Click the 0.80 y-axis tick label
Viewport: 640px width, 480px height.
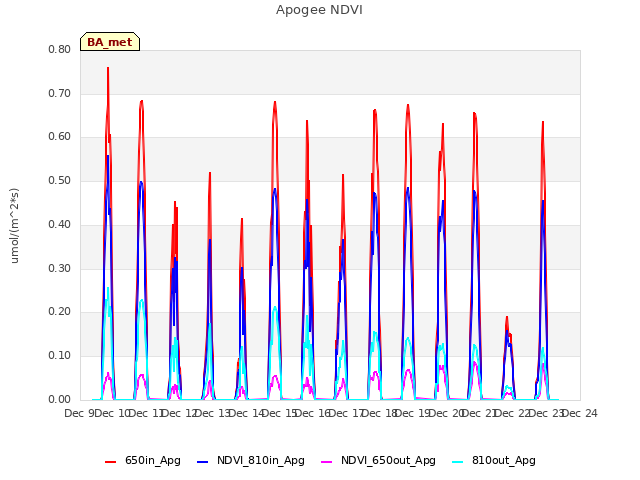[60, 49]
